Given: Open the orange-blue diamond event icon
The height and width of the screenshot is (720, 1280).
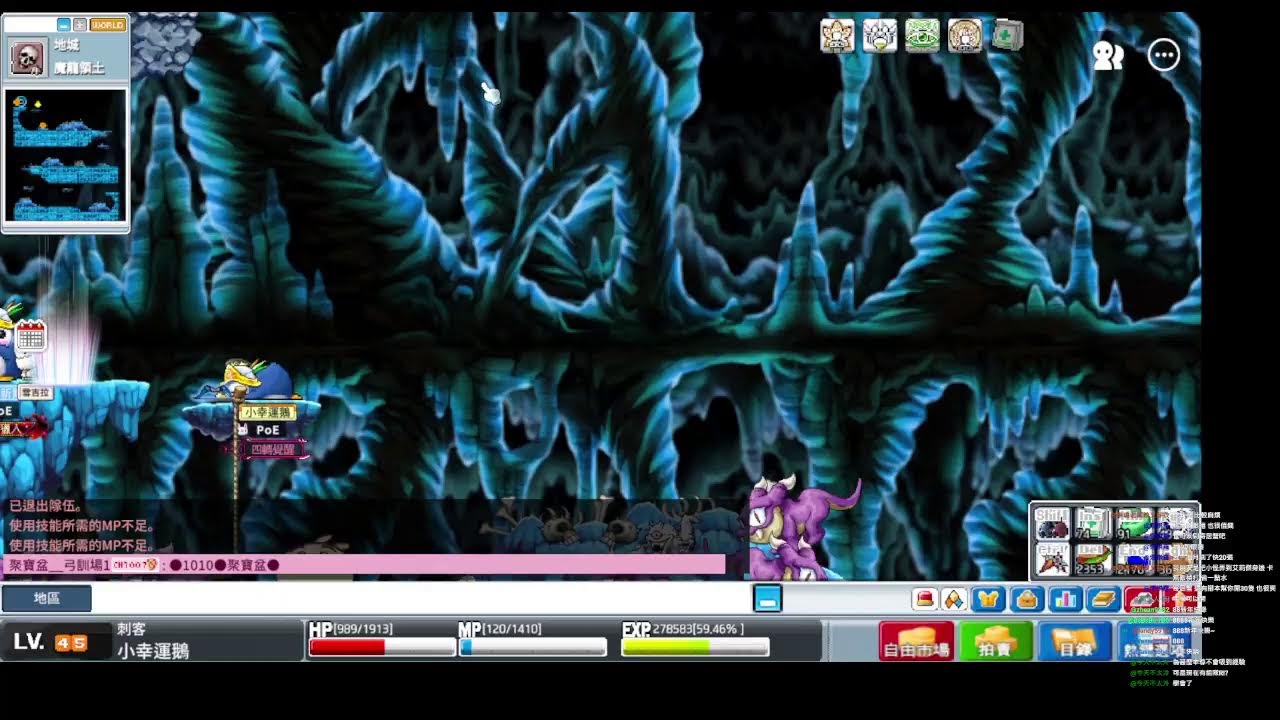Looking at the screenshot, I should [954, 599].
